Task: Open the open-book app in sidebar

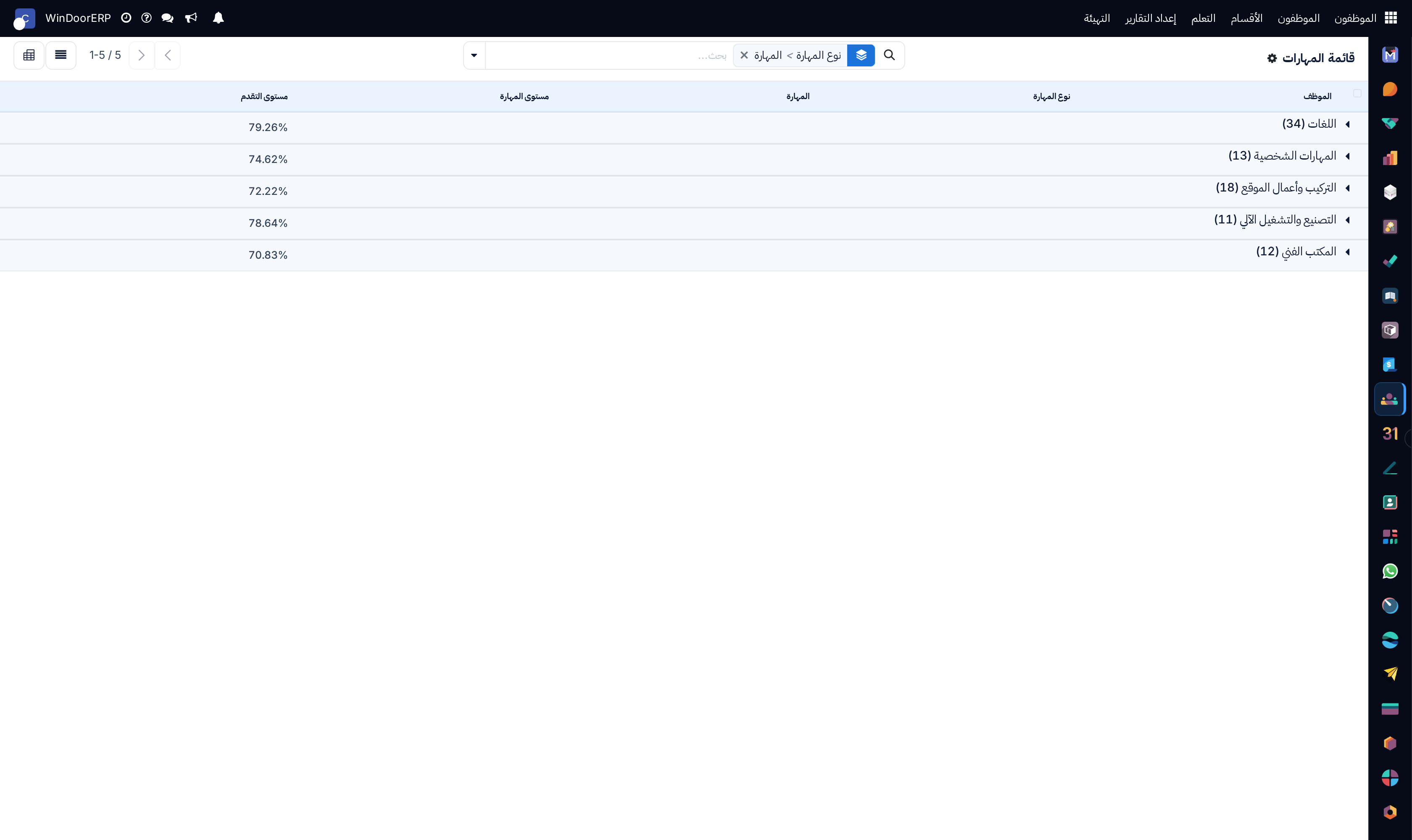Action: click(1390, 296)
